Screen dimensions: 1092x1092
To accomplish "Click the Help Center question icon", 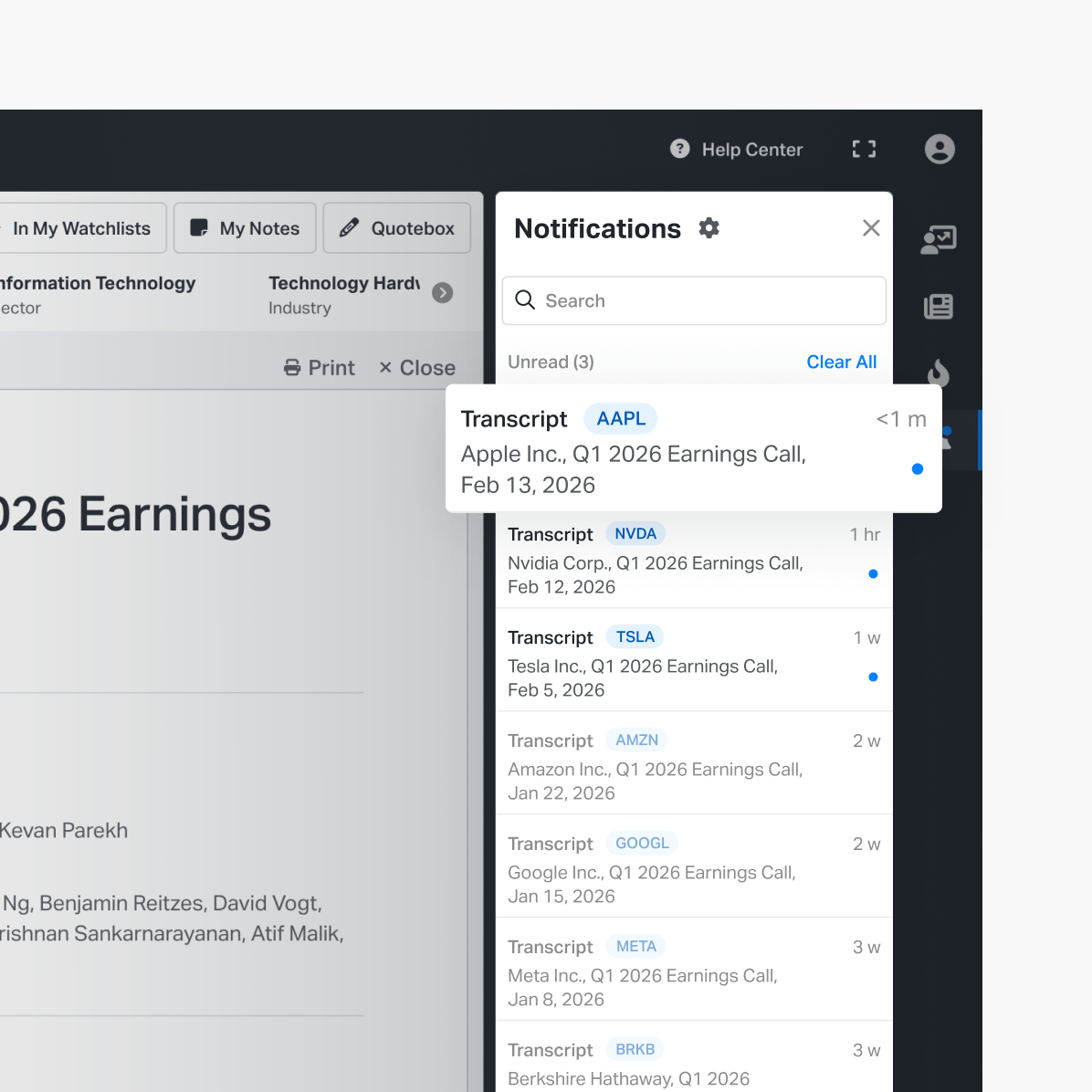I will coord(680,149).
